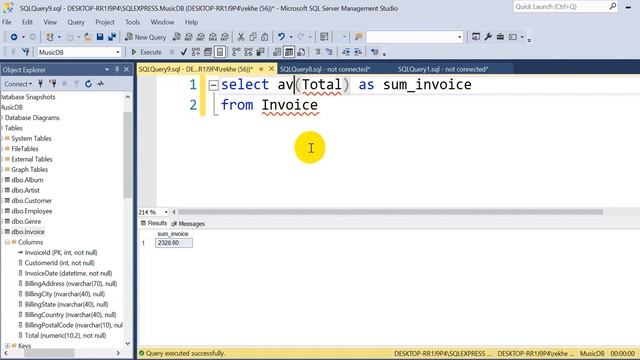Select the dbo.Customer table

point(31,201)
